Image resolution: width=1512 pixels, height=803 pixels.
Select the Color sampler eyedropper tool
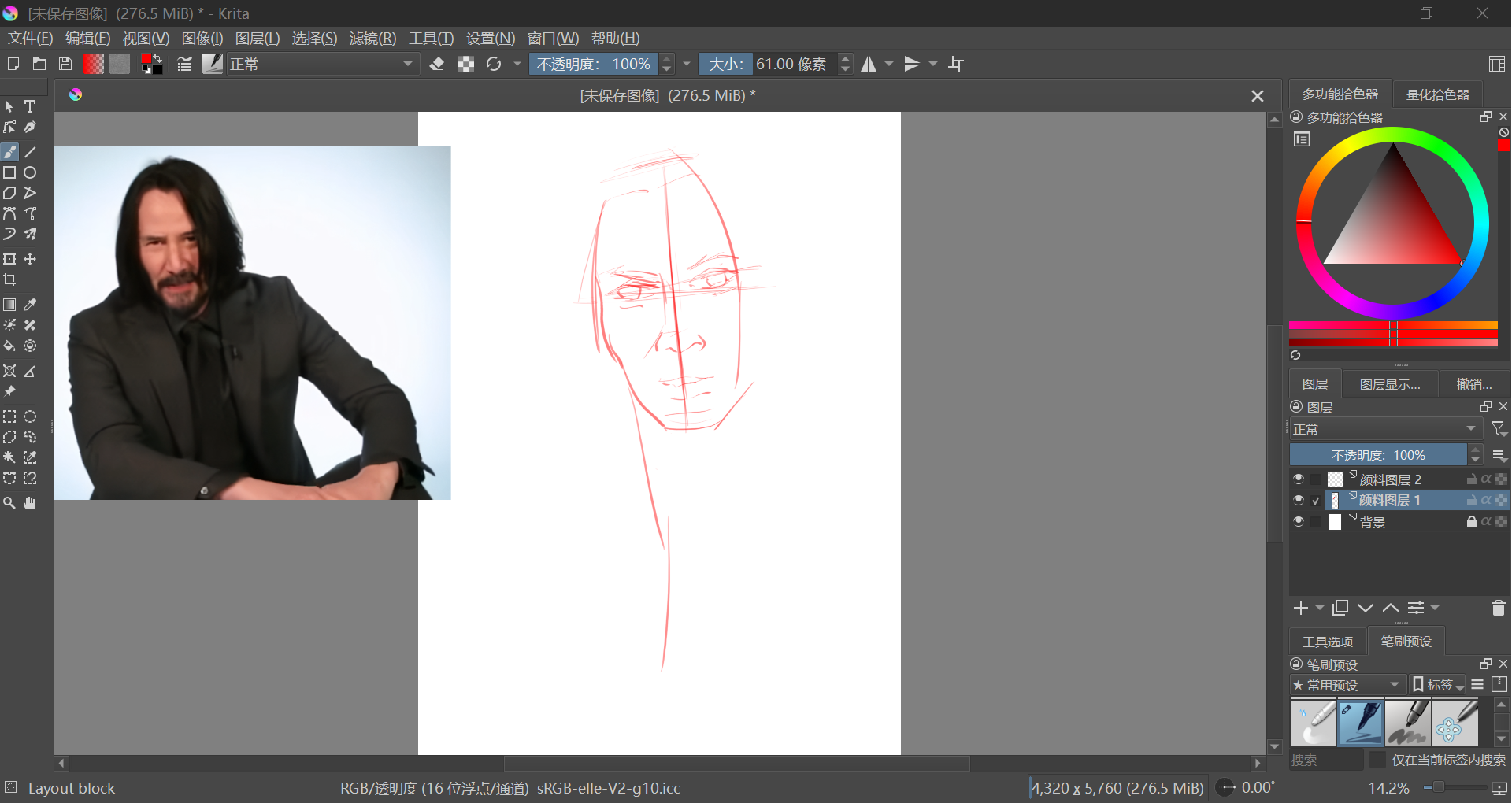pyautogui.click(x=30, y=305)
